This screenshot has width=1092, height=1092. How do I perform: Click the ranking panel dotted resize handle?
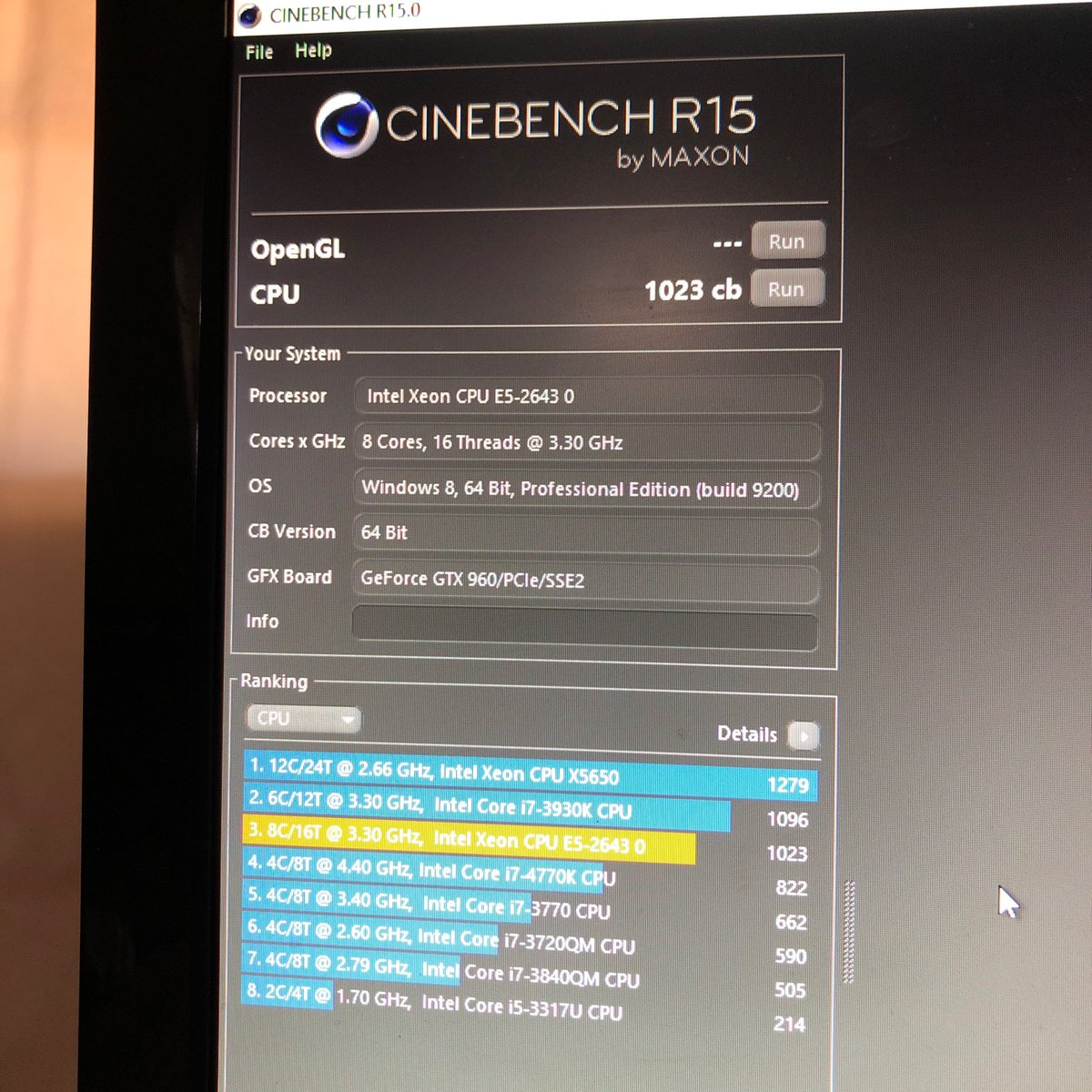click(x=849, y=932)
